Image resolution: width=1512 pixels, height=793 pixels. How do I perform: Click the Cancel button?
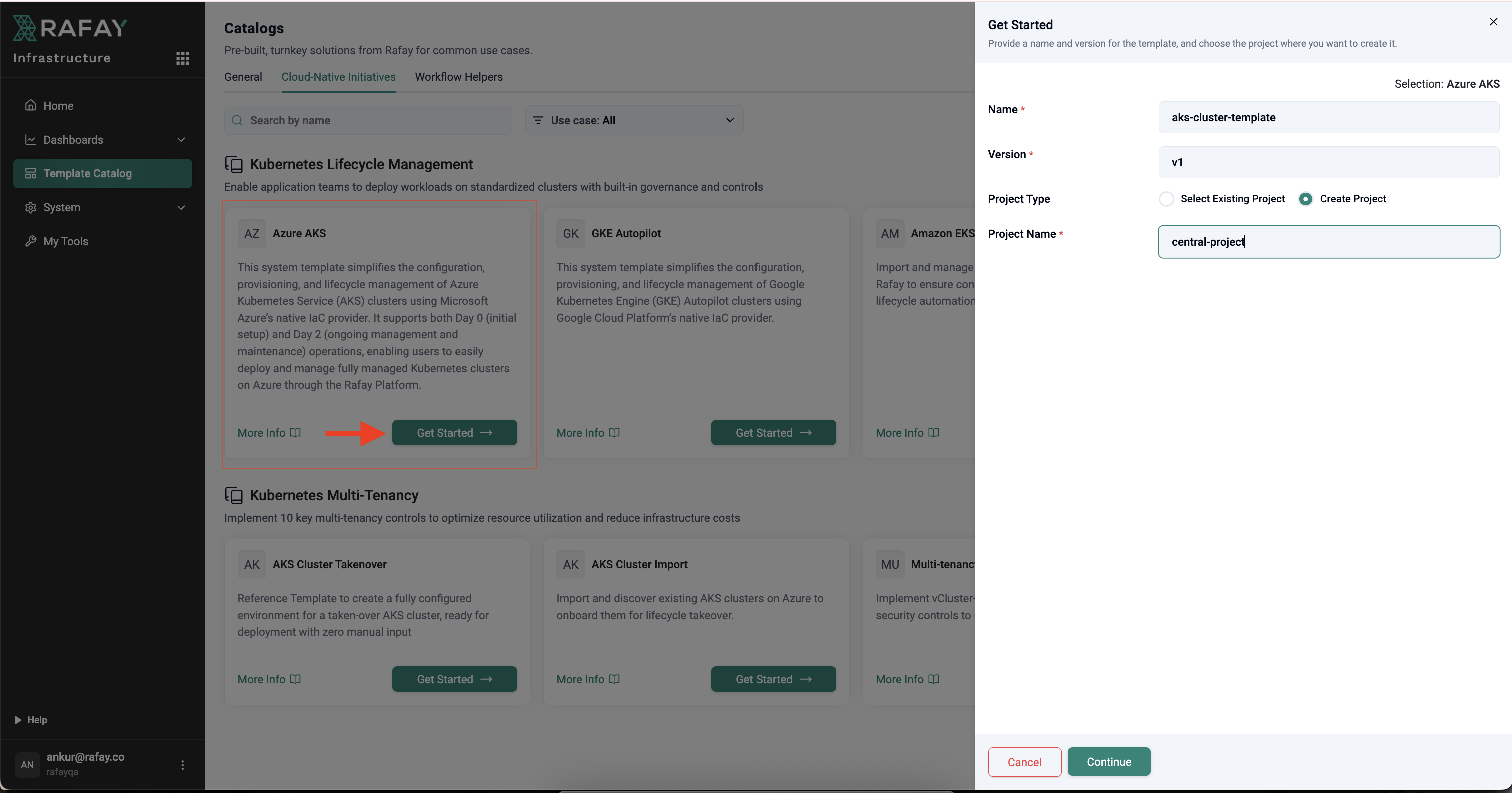[x=1024, y=762]
